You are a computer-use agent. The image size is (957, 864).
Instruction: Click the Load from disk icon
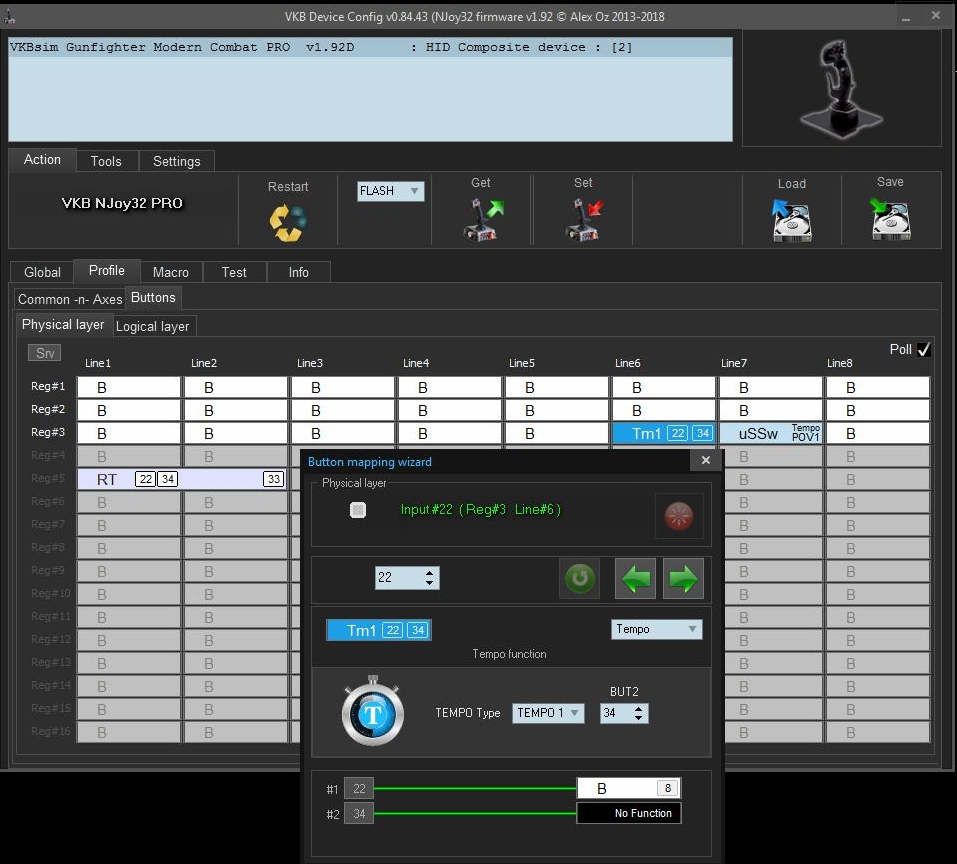(x=792, y=221)
